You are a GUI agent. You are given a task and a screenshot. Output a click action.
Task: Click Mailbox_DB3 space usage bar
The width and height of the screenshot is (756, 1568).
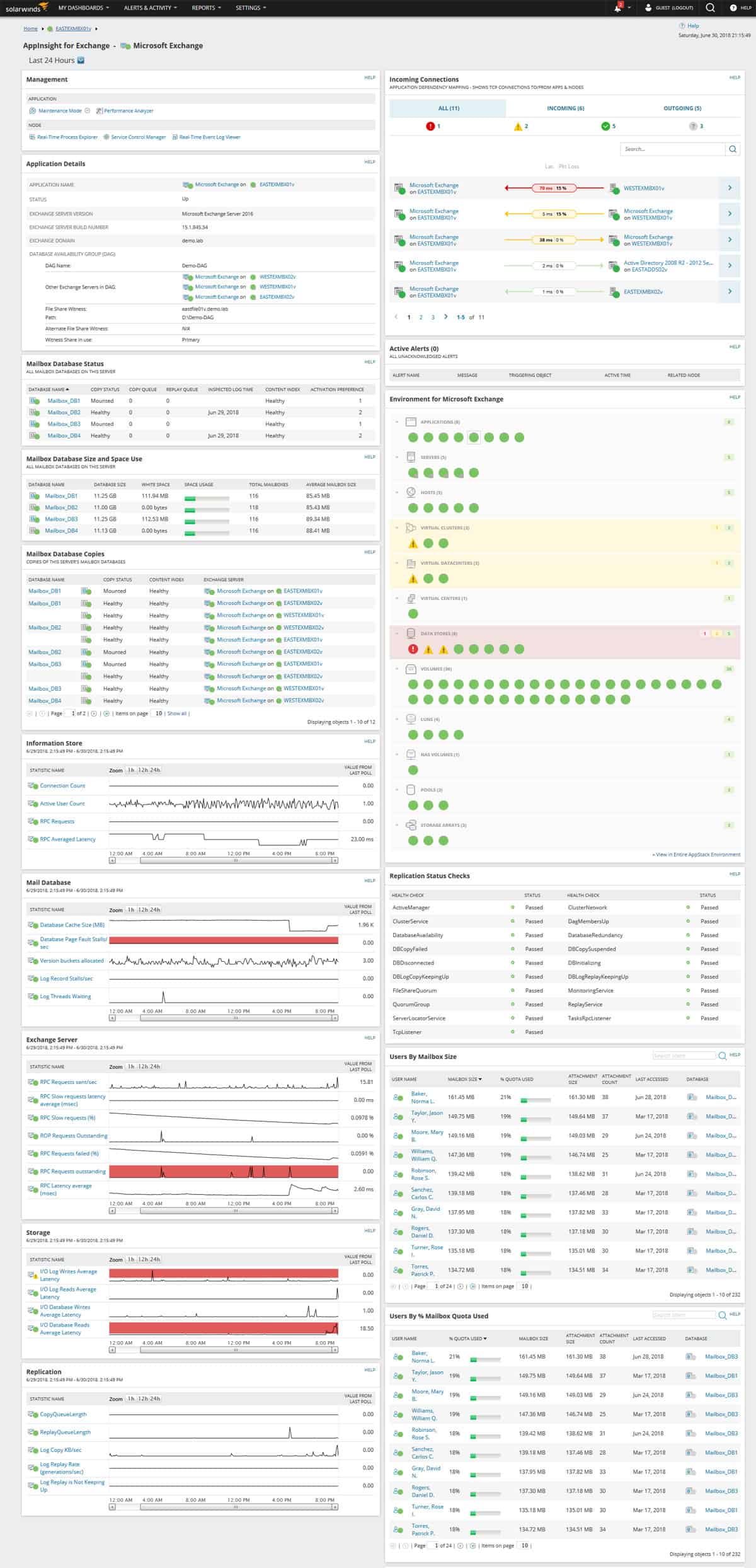click(x=206, y=521)
